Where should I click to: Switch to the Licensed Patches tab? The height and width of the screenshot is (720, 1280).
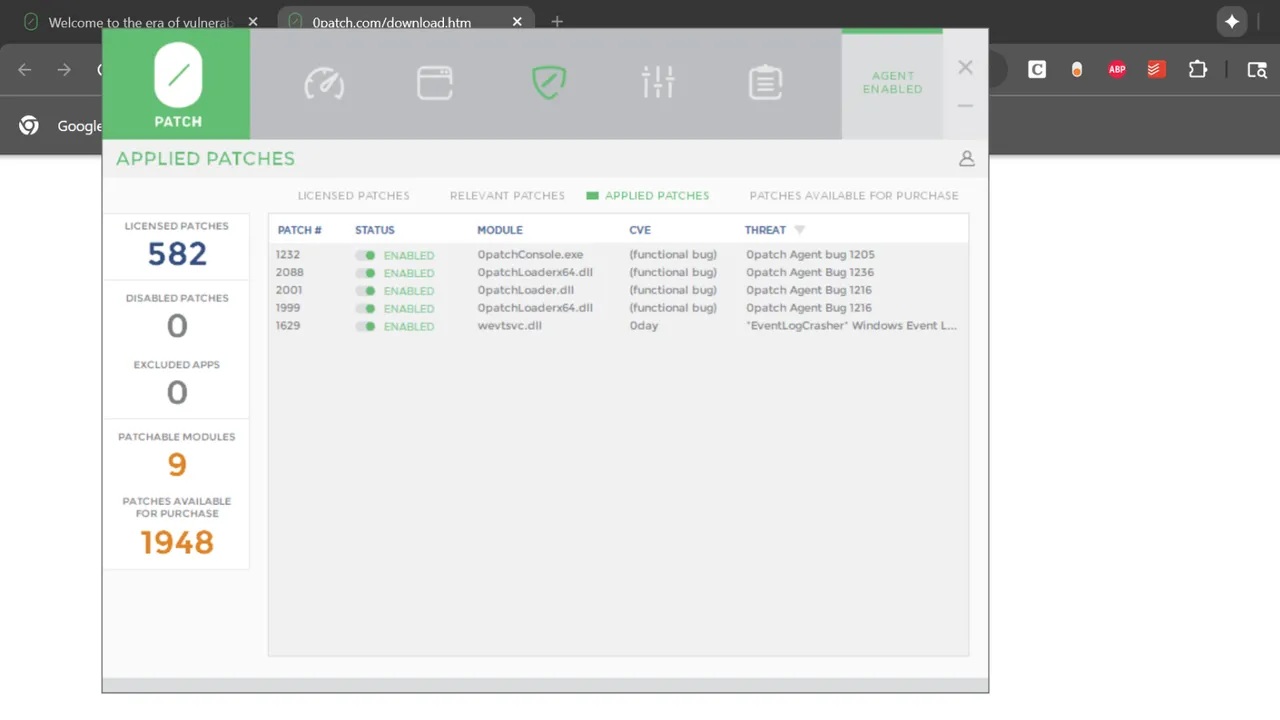coord(353,196)
